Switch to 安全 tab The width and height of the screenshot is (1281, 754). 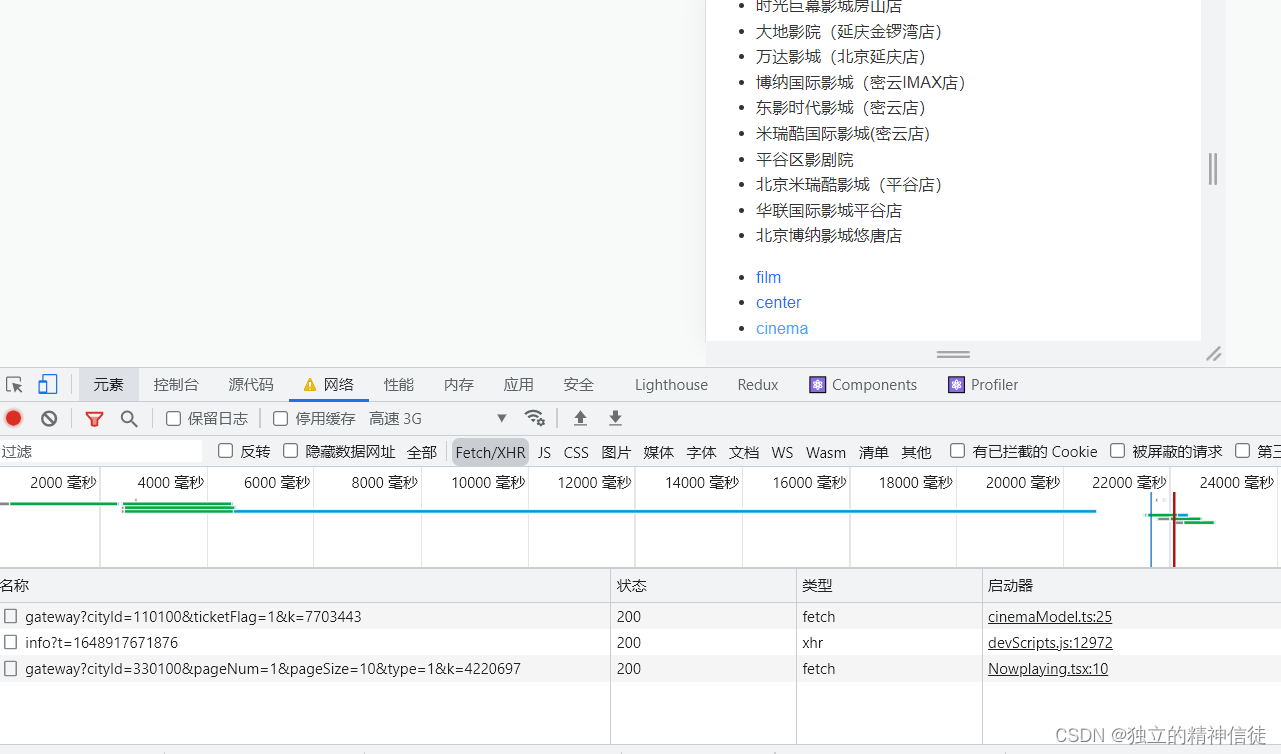[x=579, y=385]
